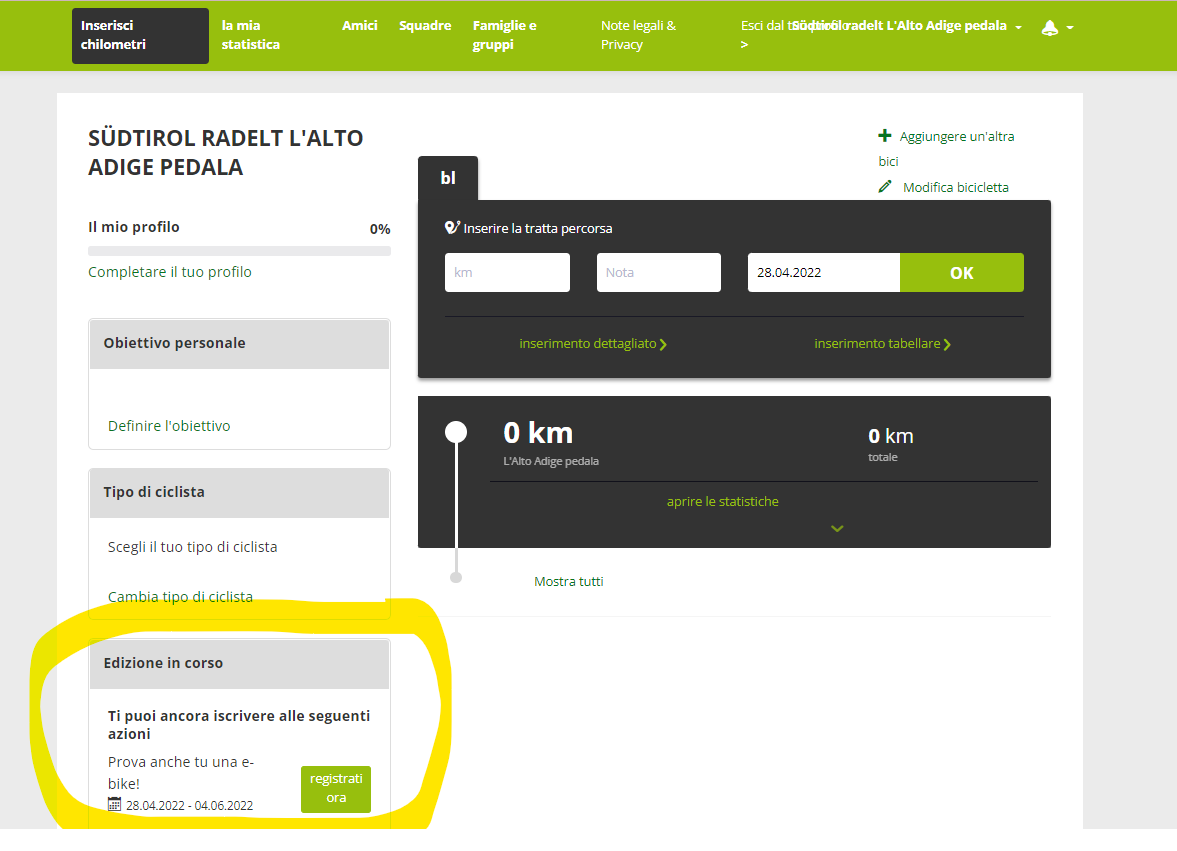This screenshot has width=1177, height=851.
Task: Focus the km input field
Action: (507, 272)
